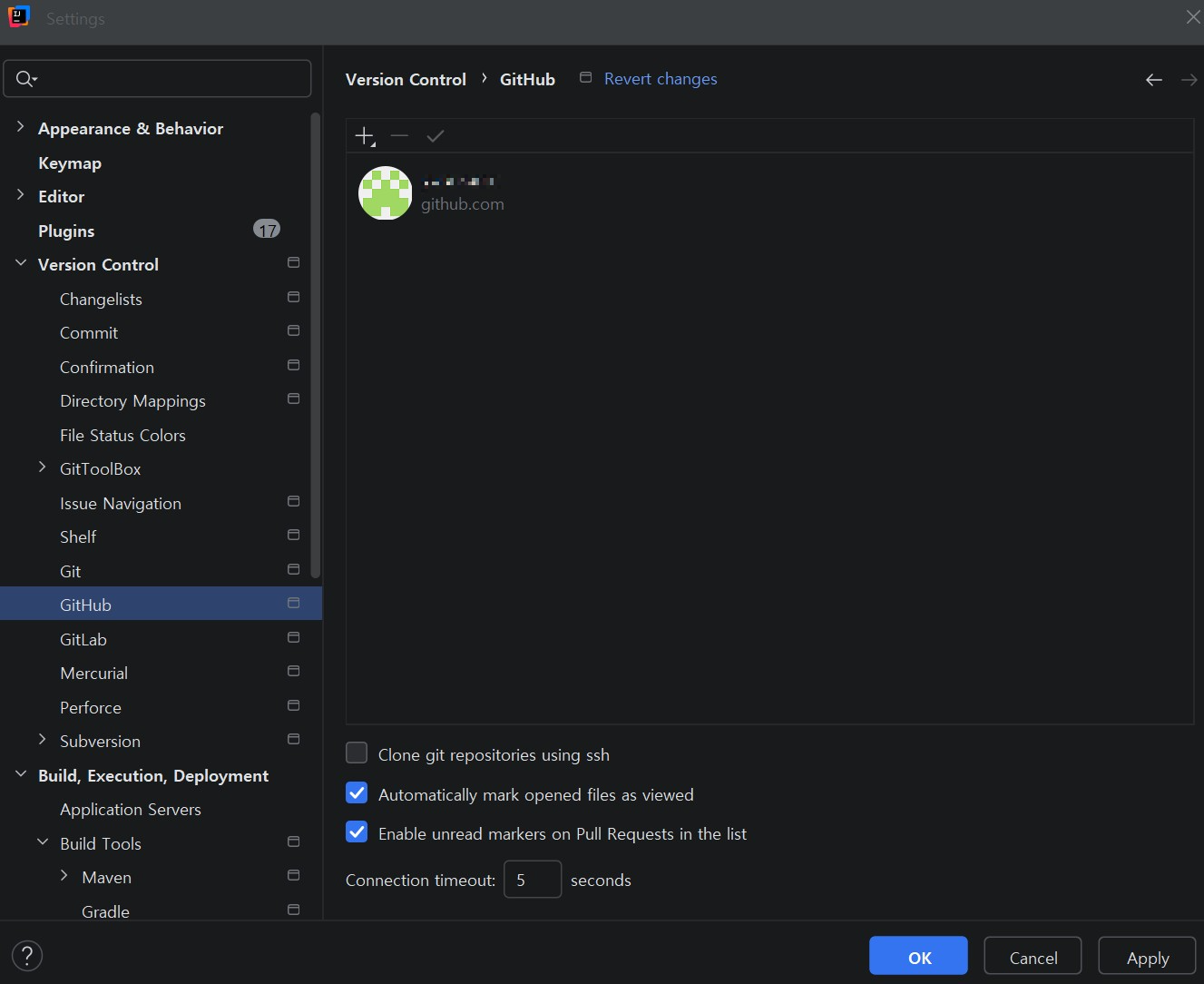This screenshot has width=1204, height=984.
Task: Open the GitLab settings page
Action: pos(83,640)
